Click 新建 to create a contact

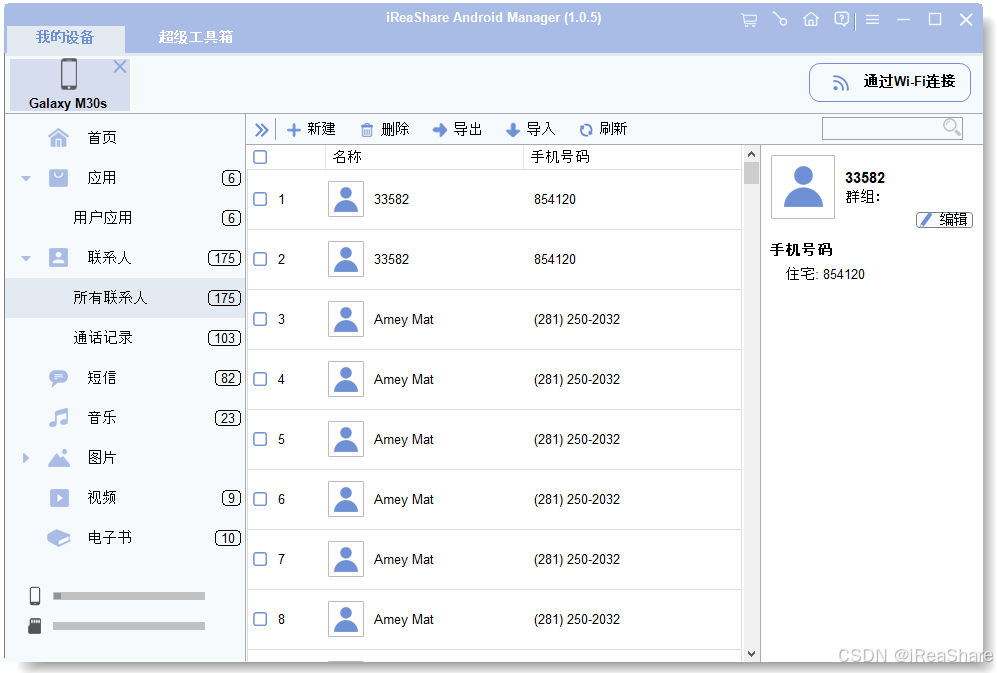tap(311, 130)
